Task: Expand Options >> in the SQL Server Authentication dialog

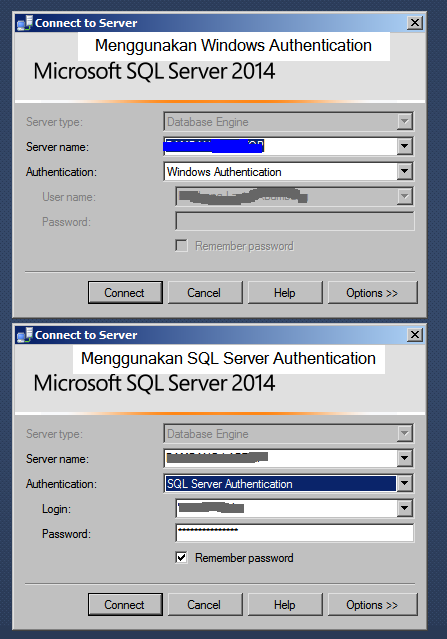Action: pos(372,604)
